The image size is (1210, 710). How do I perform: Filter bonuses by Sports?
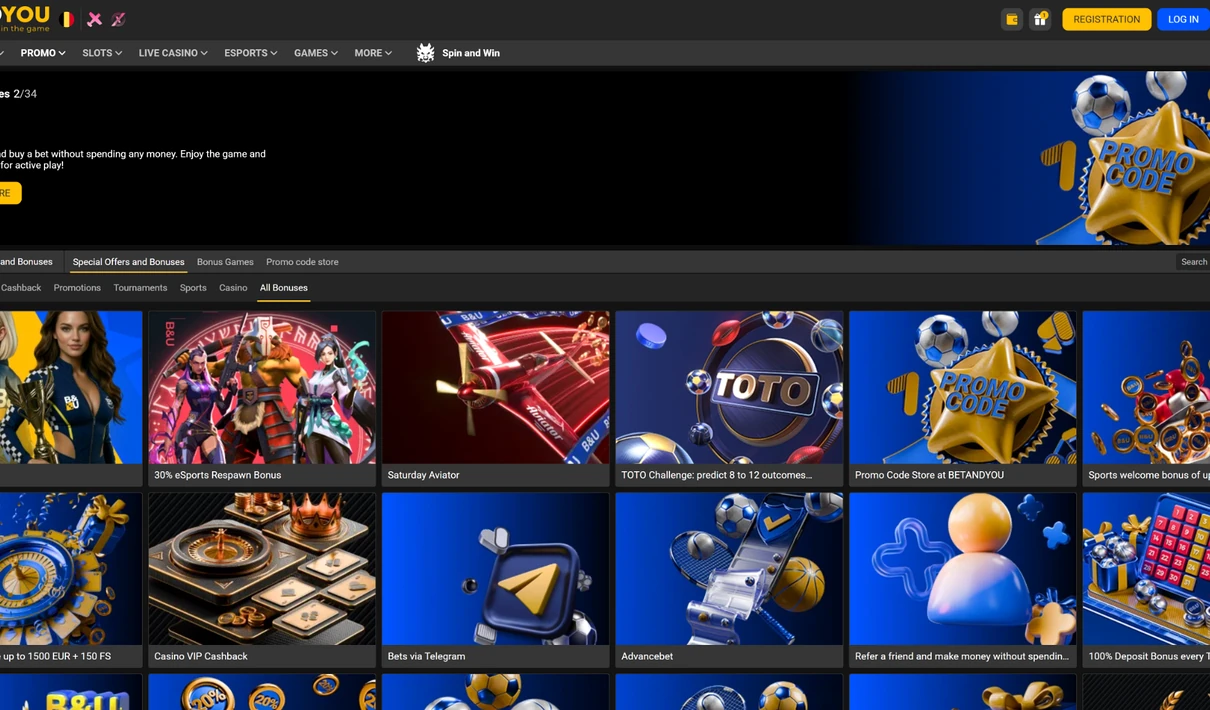point(193,288)
